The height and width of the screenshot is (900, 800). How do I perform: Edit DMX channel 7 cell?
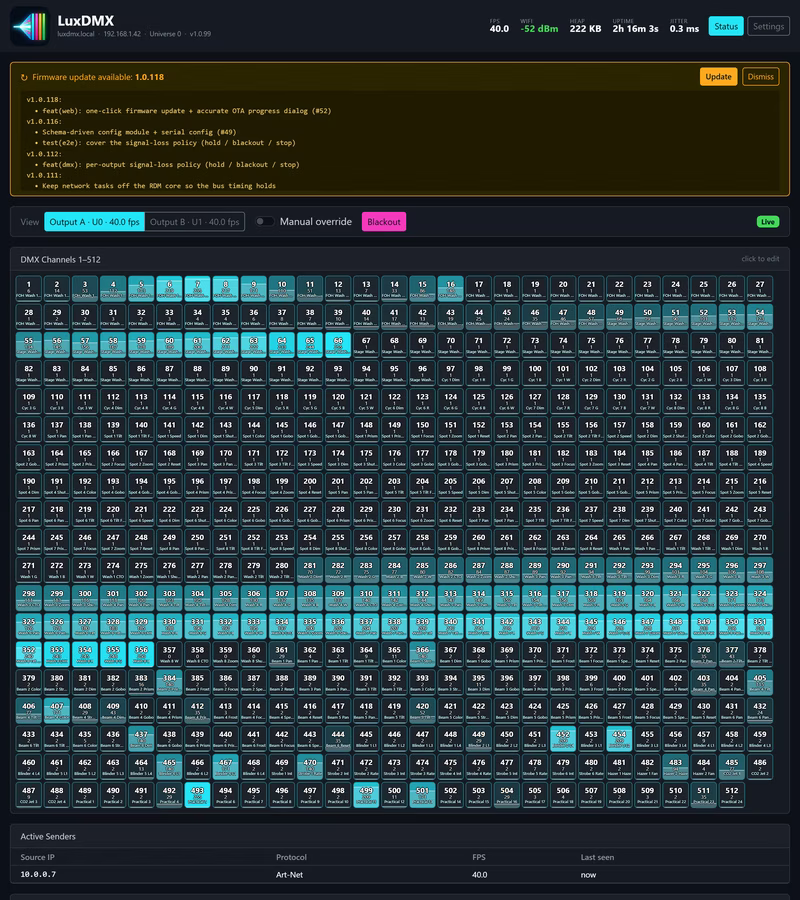(x=197, y=289)
